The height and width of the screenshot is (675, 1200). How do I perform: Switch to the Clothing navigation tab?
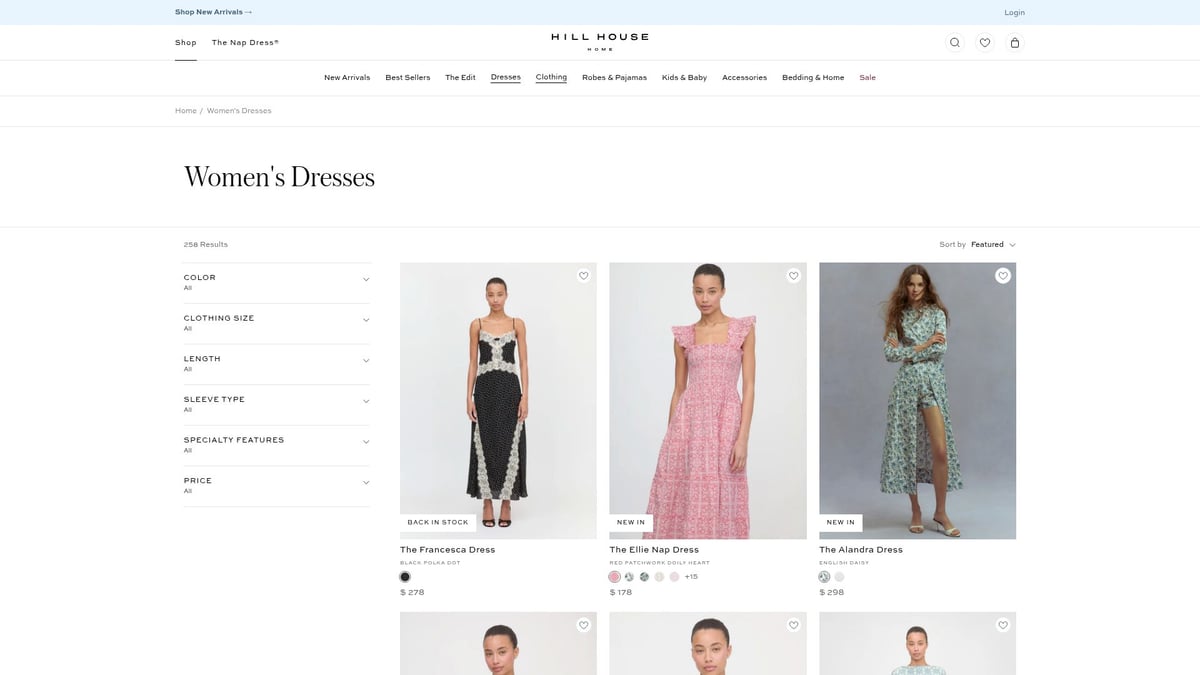(x=550, y=77)
